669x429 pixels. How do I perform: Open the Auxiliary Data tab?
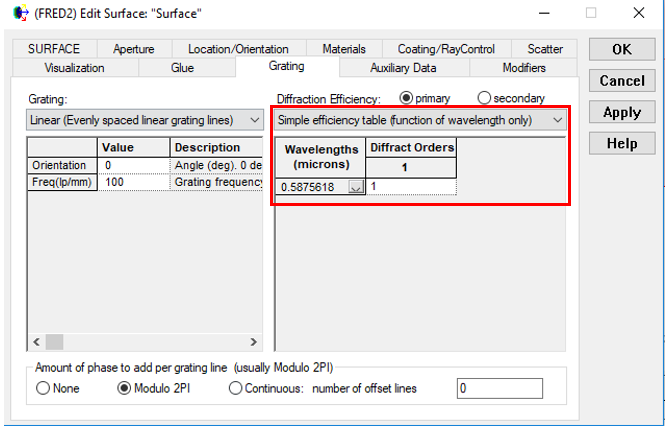(403, 68)
